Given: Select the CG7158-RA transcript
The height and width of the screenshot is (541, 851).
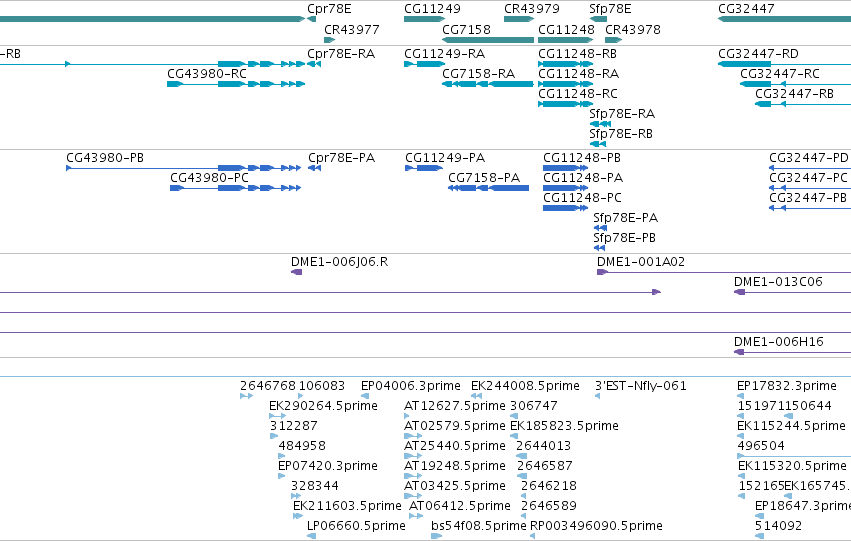Looking at the screenshot, I should [x=487, y=84].
